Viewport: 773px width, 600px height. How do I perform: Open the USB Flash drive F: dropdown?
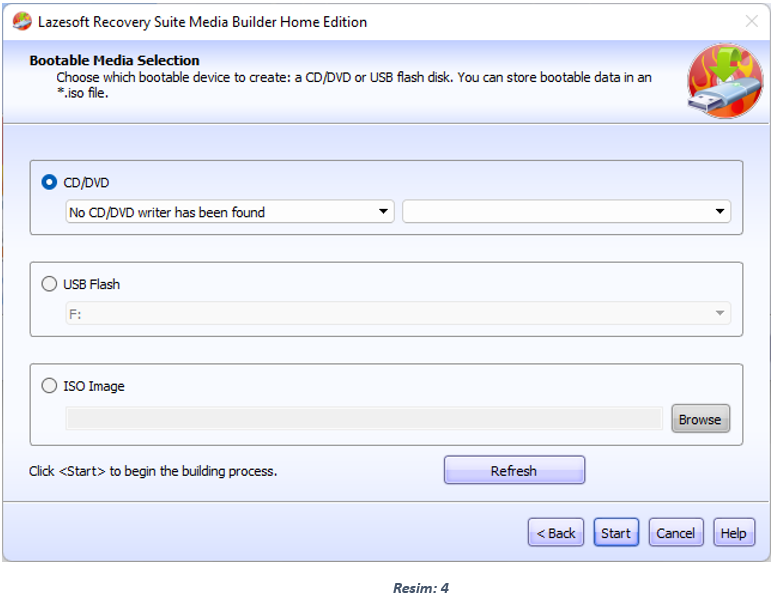[x=397, y=313]
